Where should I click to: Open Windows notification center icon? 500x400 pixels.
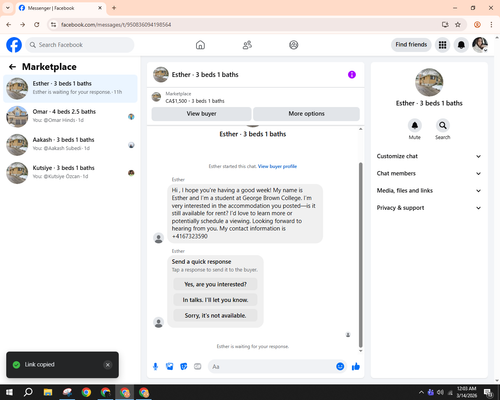[489, 393]
